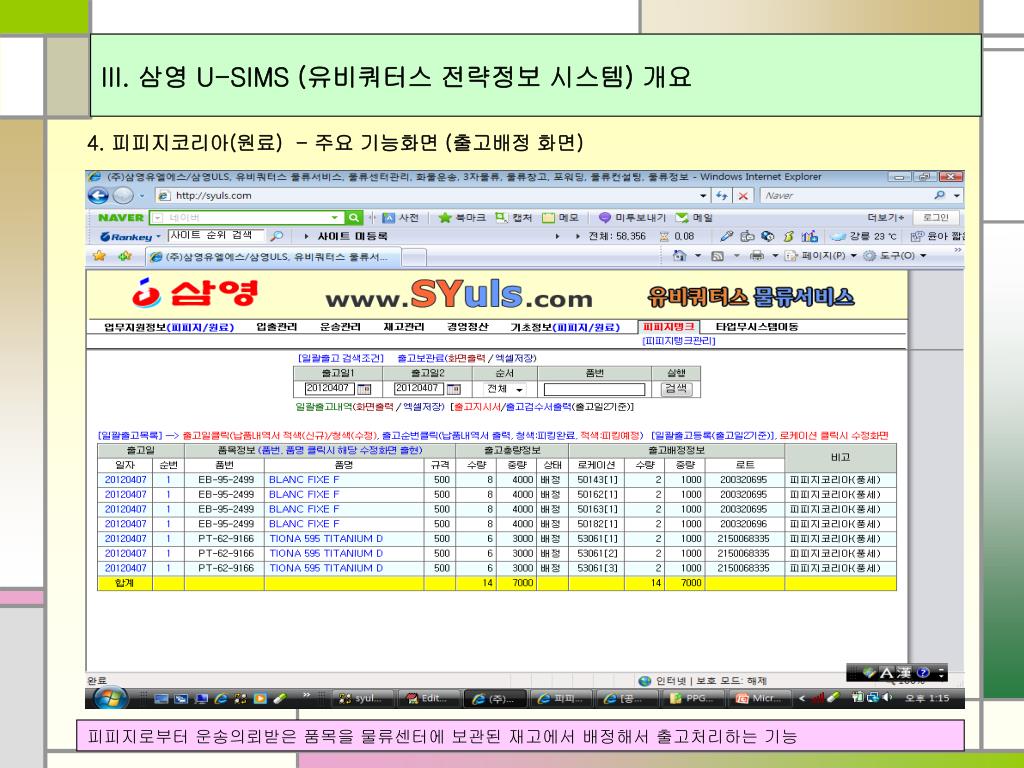Click the favorites star icon left of tab
Image resolution: width=1024 pixels, height=768 pixels.
(x=101, y=256)
